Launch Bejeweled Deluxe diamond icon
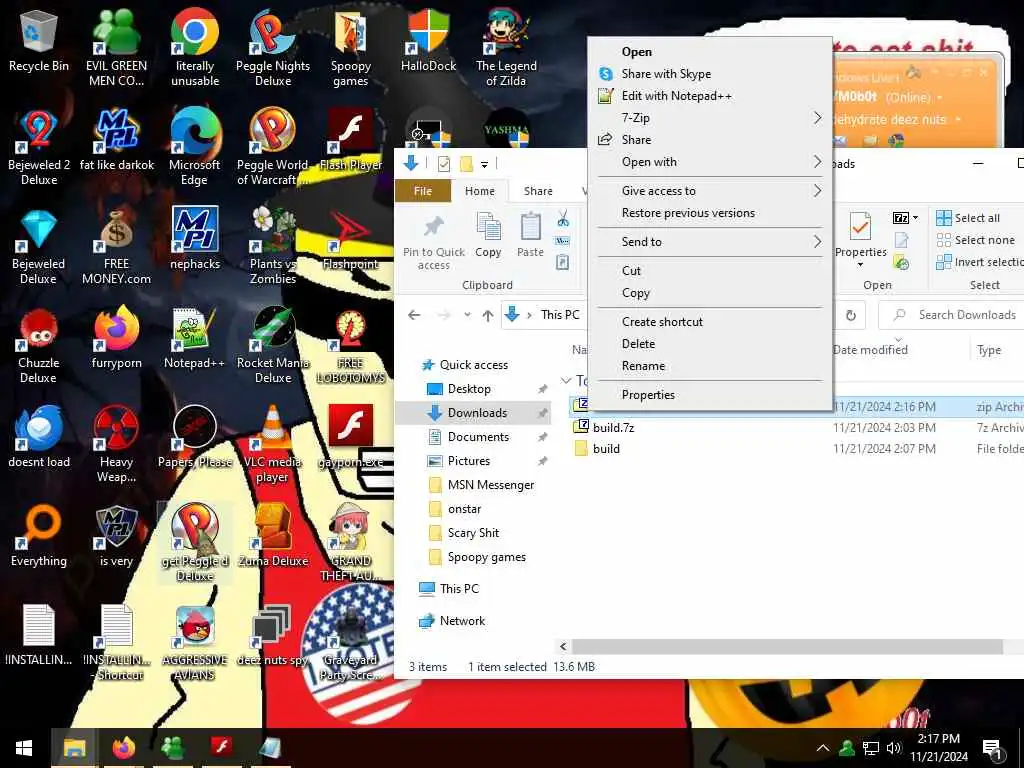 (39, 246)
